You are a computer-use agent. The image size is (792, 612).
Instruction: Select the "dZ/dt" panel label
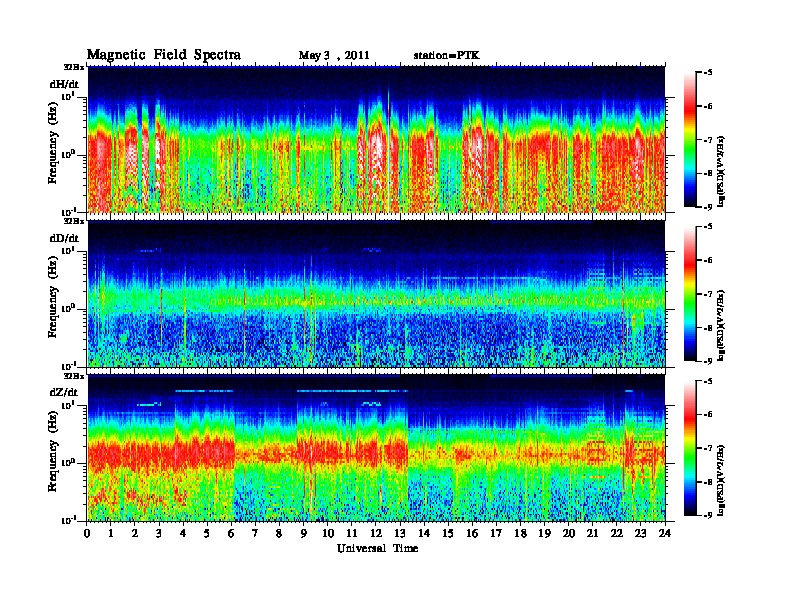[x=64, y=392]
